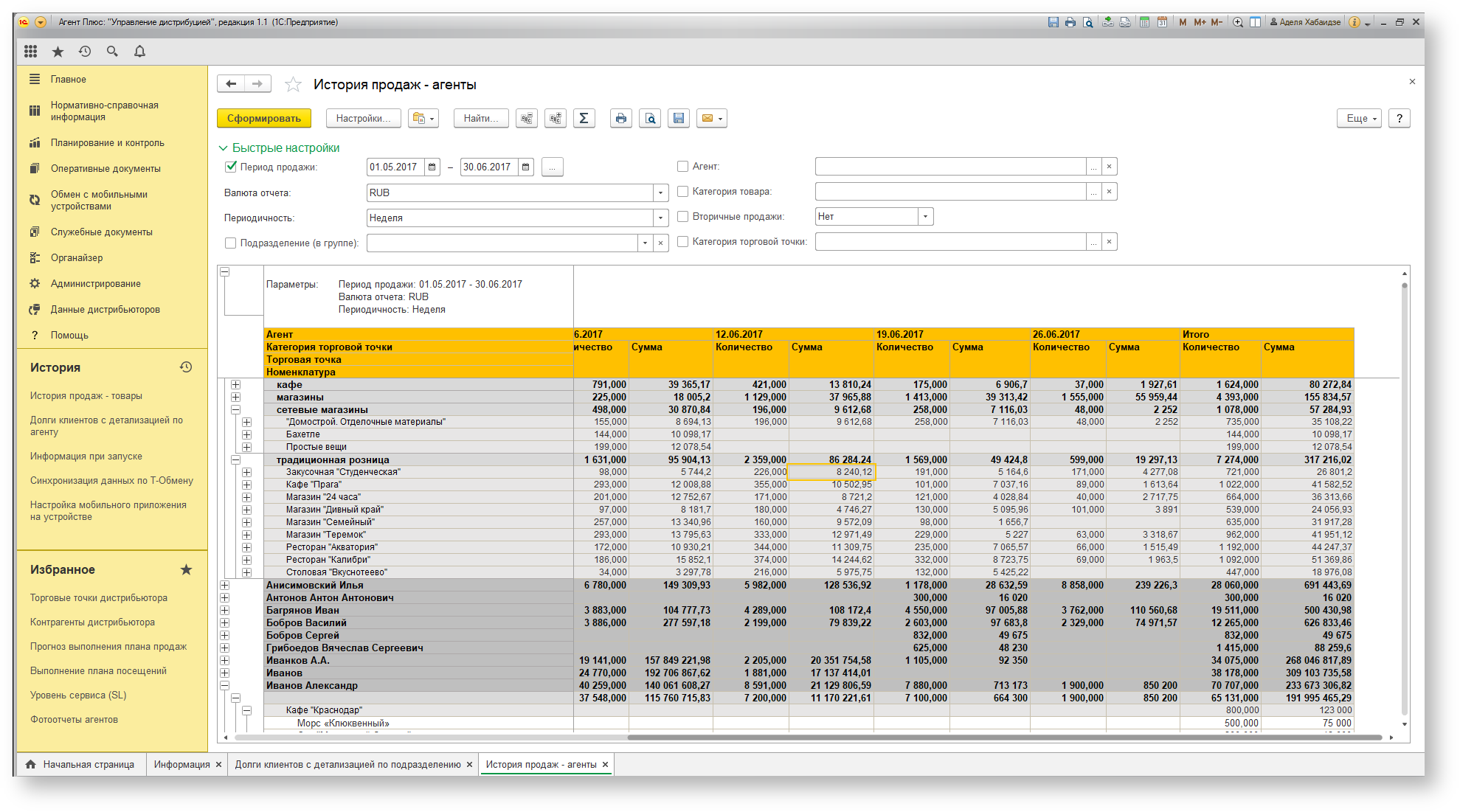This screenshot has width=1460, height=812.
Task: Collapse all groups icon in report toolbar
Action: click(527, 118)
